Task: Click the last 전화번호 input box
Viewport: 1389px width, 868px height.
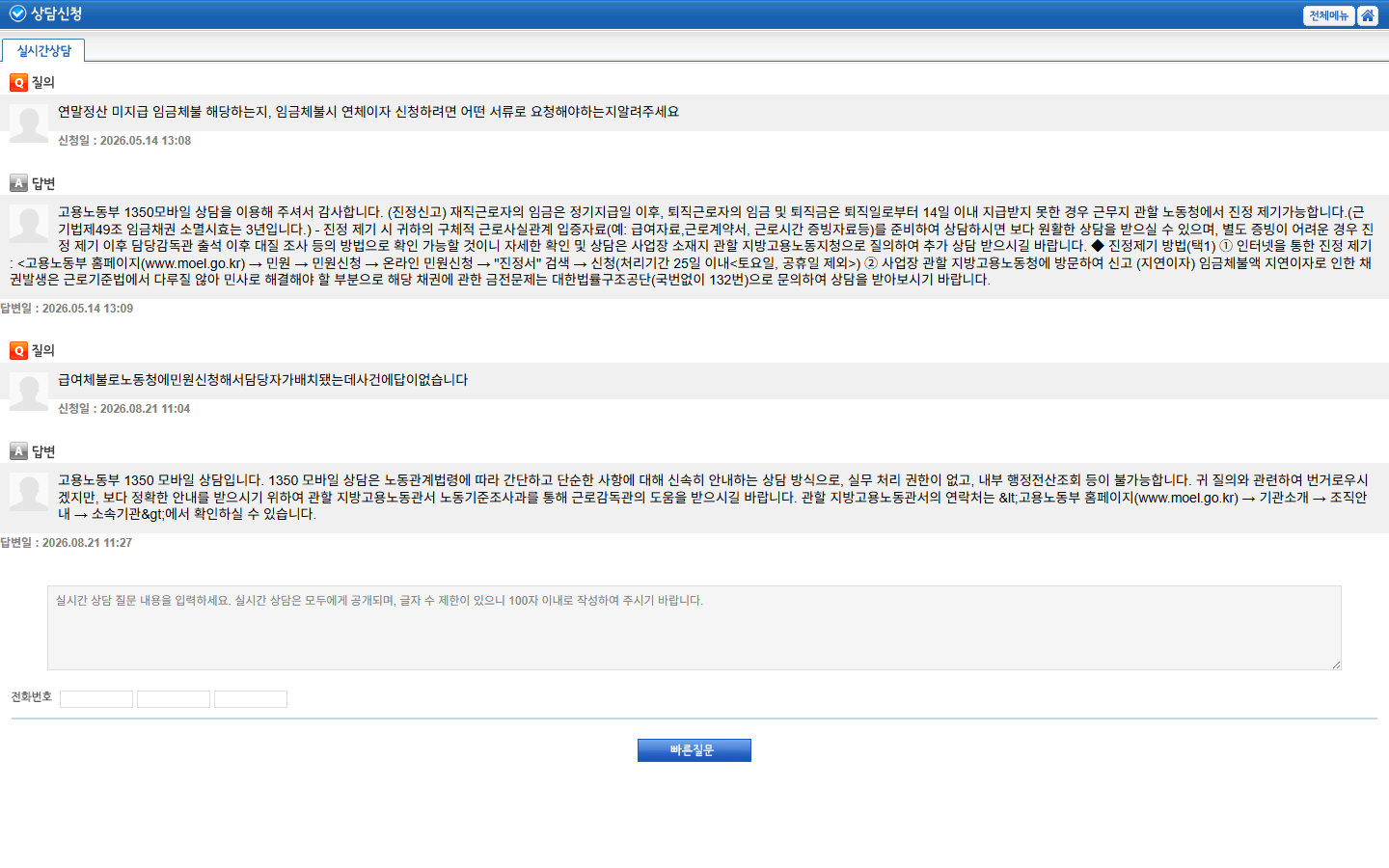Action: pyautogui.click(x=251, y=699)
